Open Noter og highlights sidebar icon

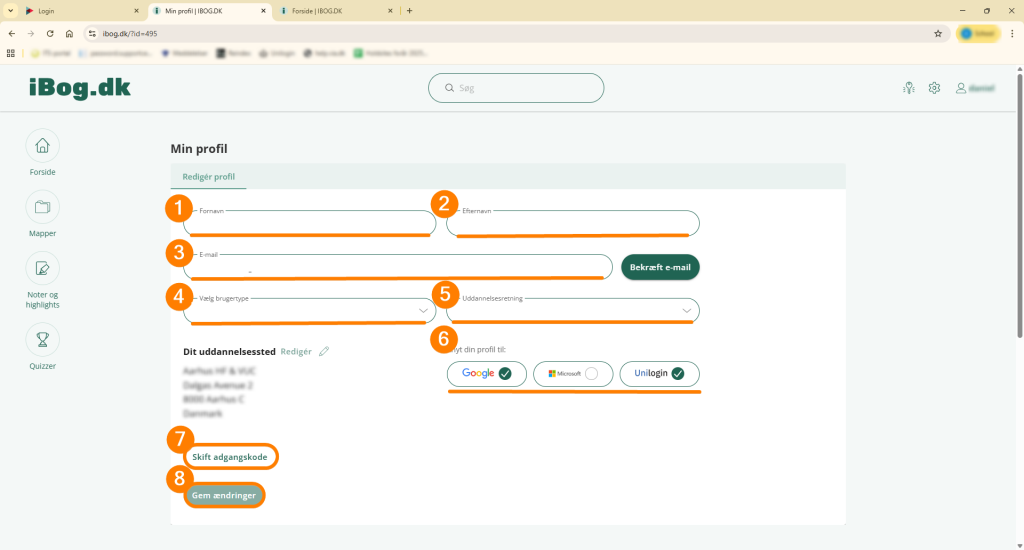coord(42,268)
